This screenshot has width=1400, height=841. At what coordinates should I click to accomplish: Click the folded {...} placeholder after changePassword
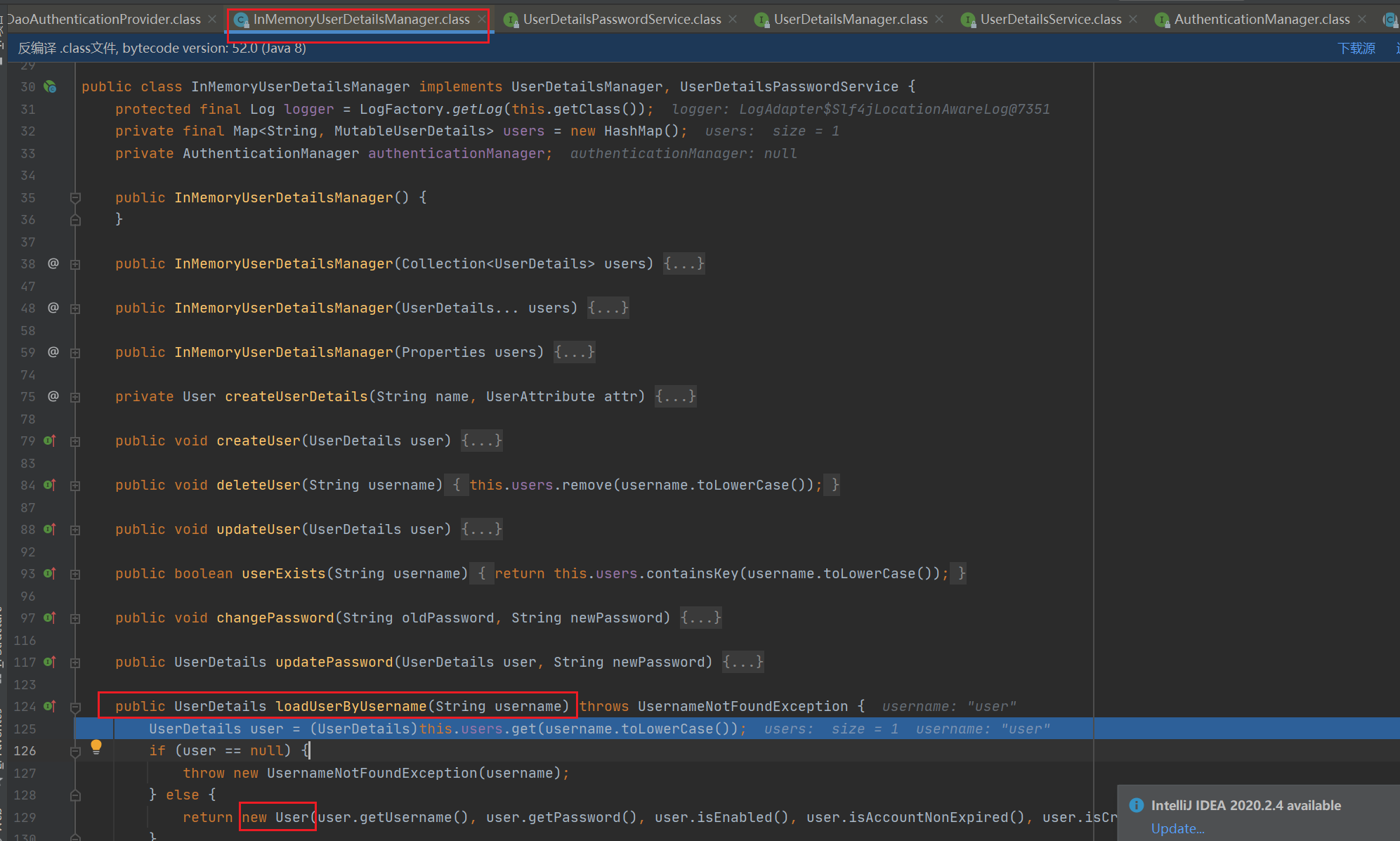[x=700, y=618]
